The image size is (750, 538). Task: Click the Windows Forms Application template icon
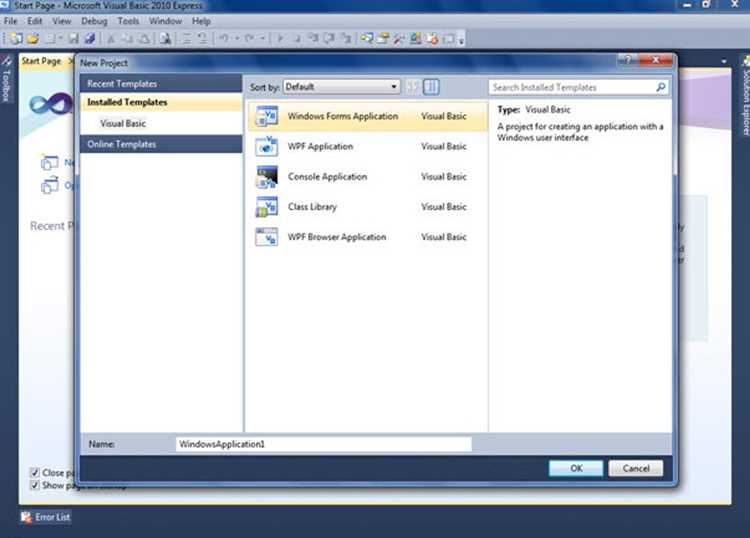(x=266, y=116)
